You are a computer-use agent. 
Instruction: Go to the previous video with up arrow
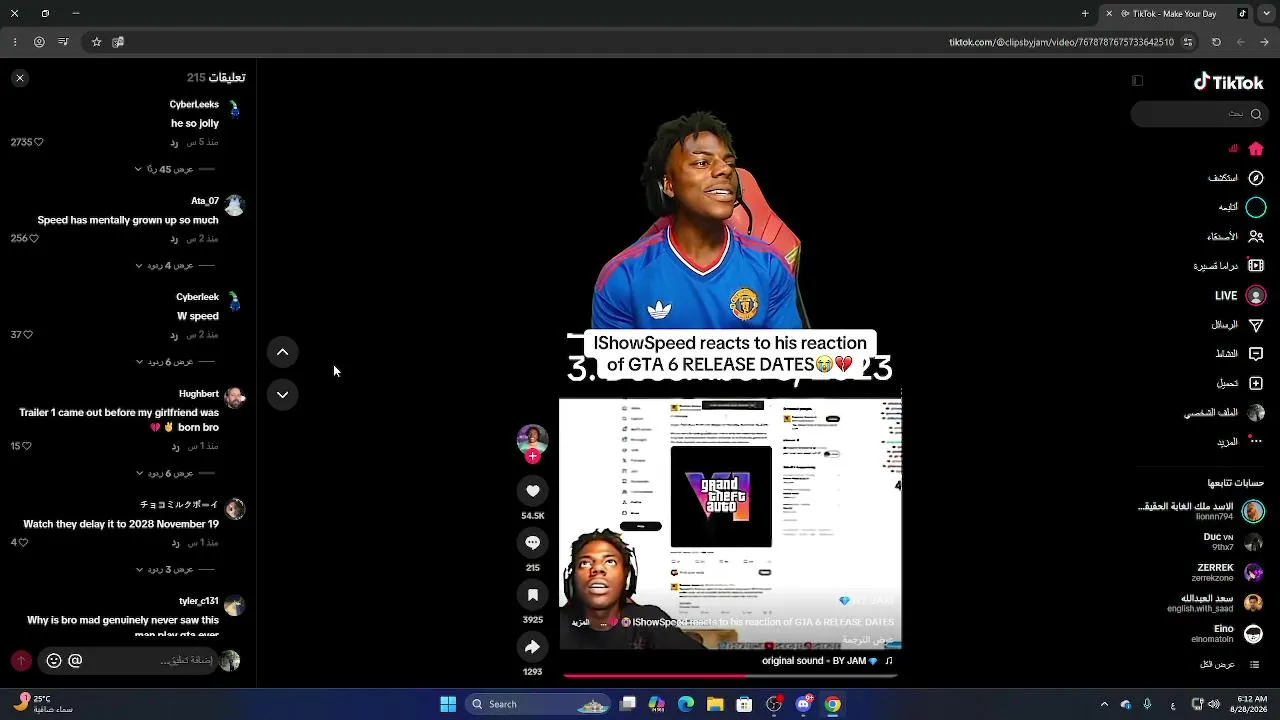point(282,352)
